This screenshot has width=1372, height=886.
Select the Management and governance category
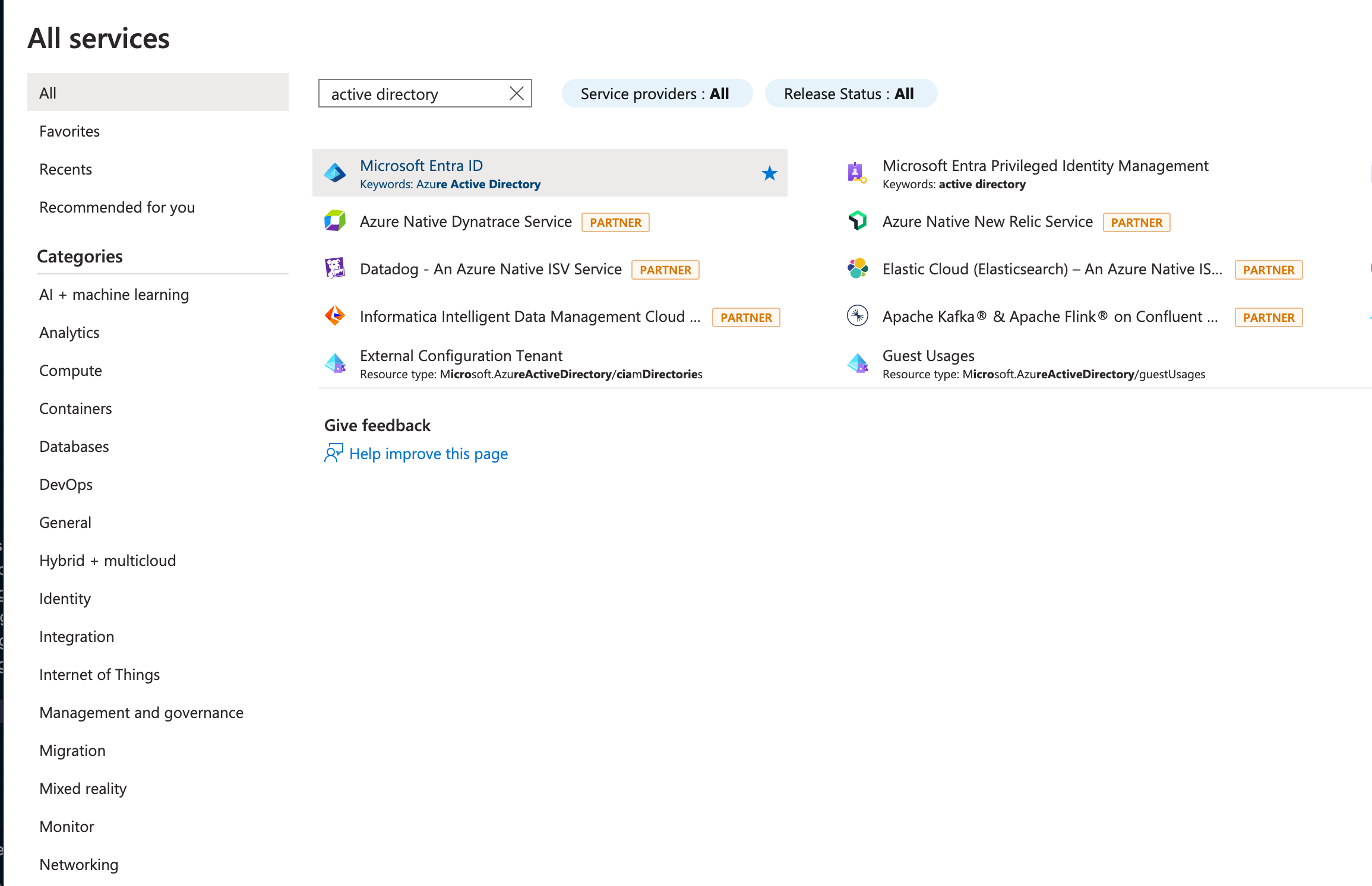tap(141, 713)
